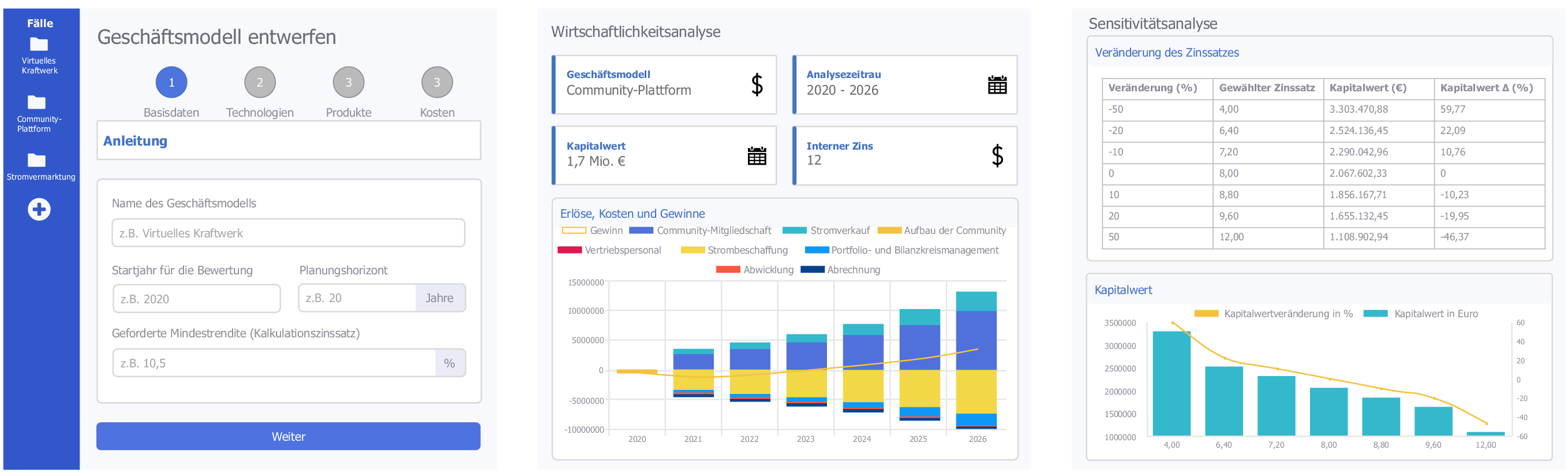The image size is (1568, 476).
Task: Add a new case with plus icon
Action: 39,210
